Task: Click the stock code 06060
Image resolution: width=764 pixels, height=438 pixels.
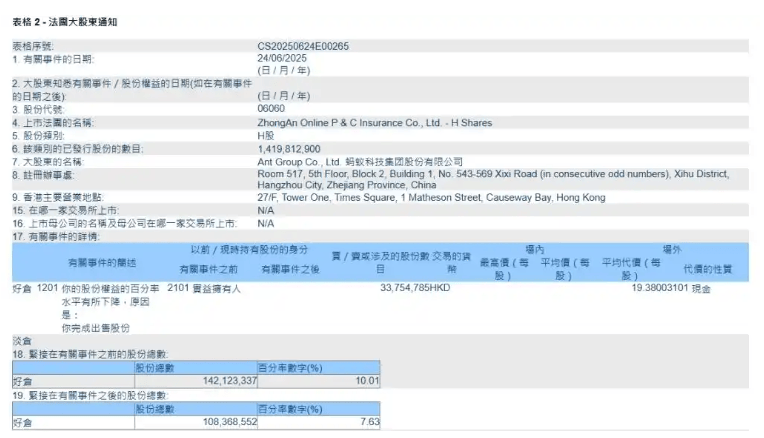Action: 271,109
